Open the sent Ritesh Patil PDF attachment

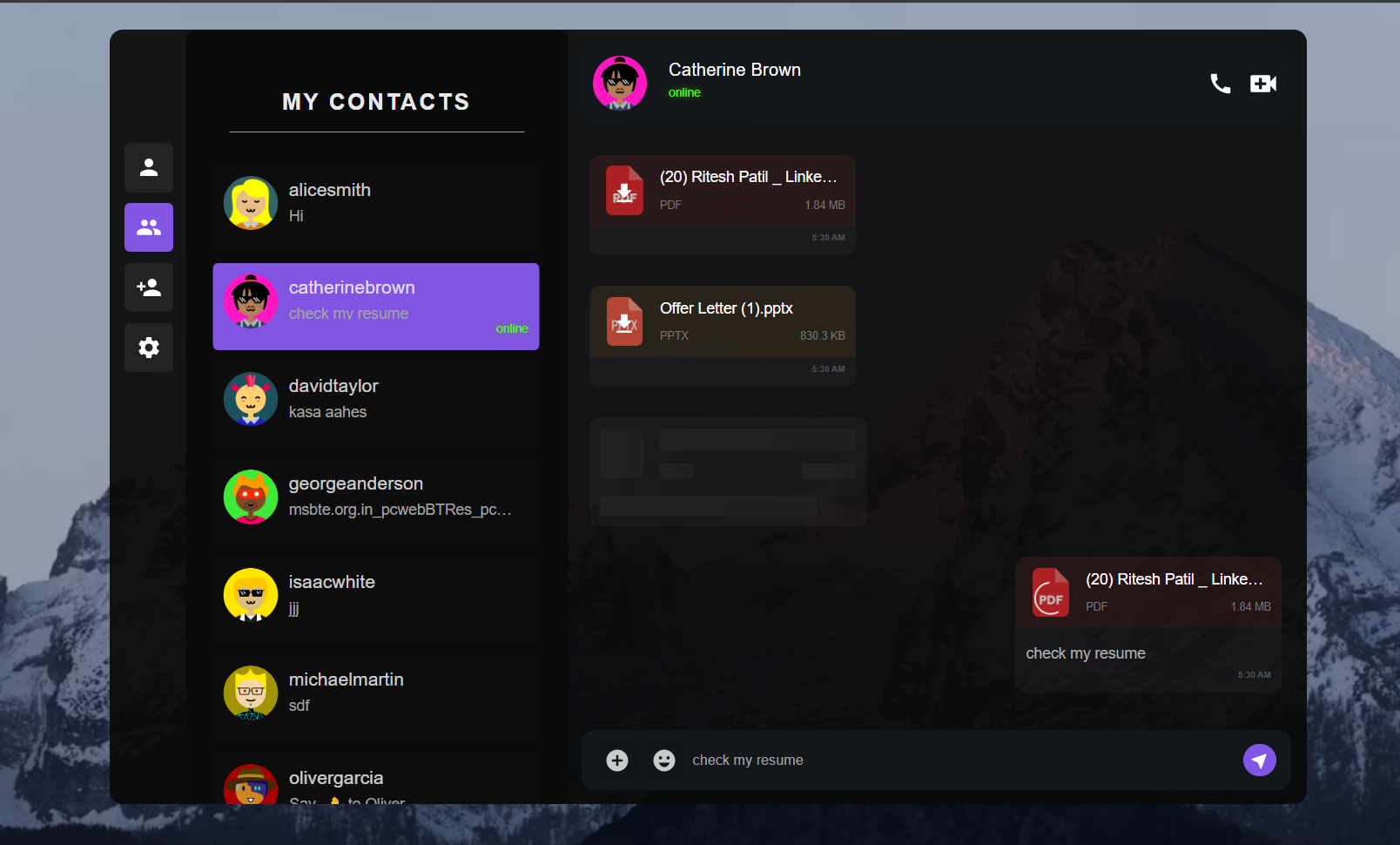point(1051,592)
